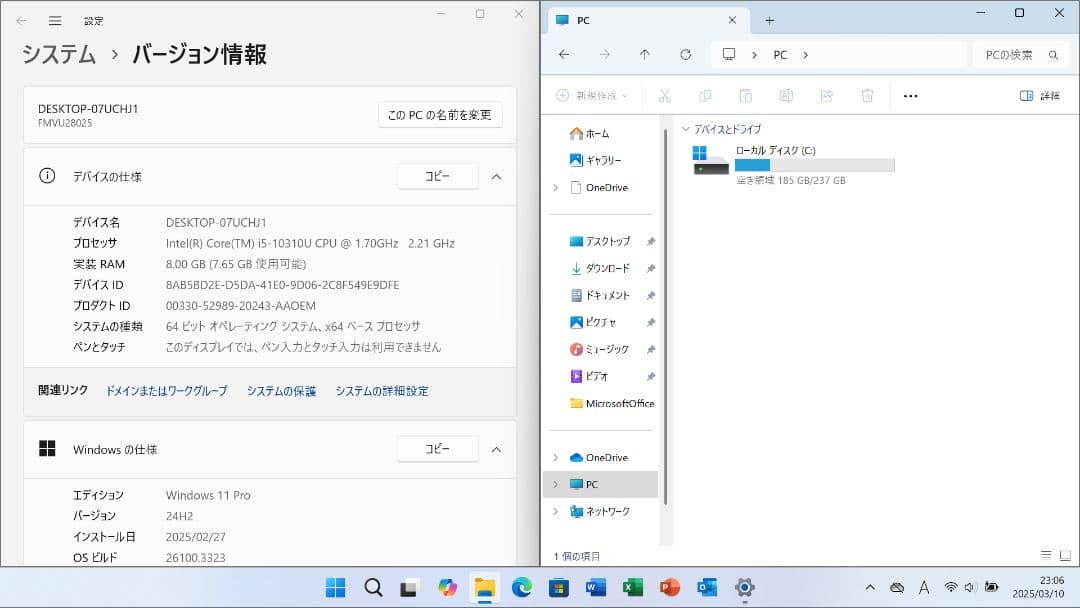Click the Share icon in Explorer toolbar
The image size is (1080, 608).
(x=826, y=95)
